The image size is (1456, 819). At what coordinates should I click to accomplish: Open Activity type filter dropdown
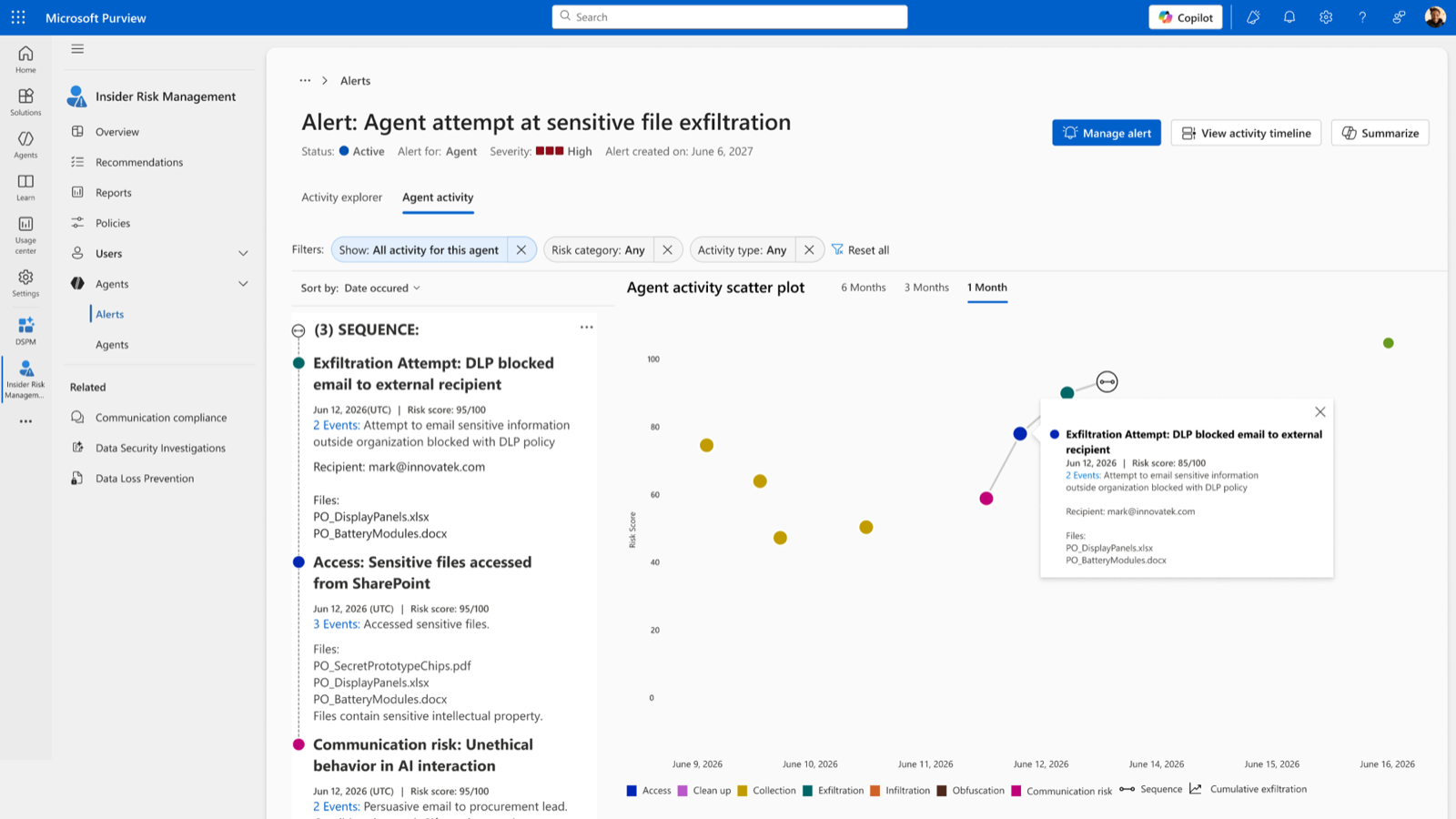(742, 249)
